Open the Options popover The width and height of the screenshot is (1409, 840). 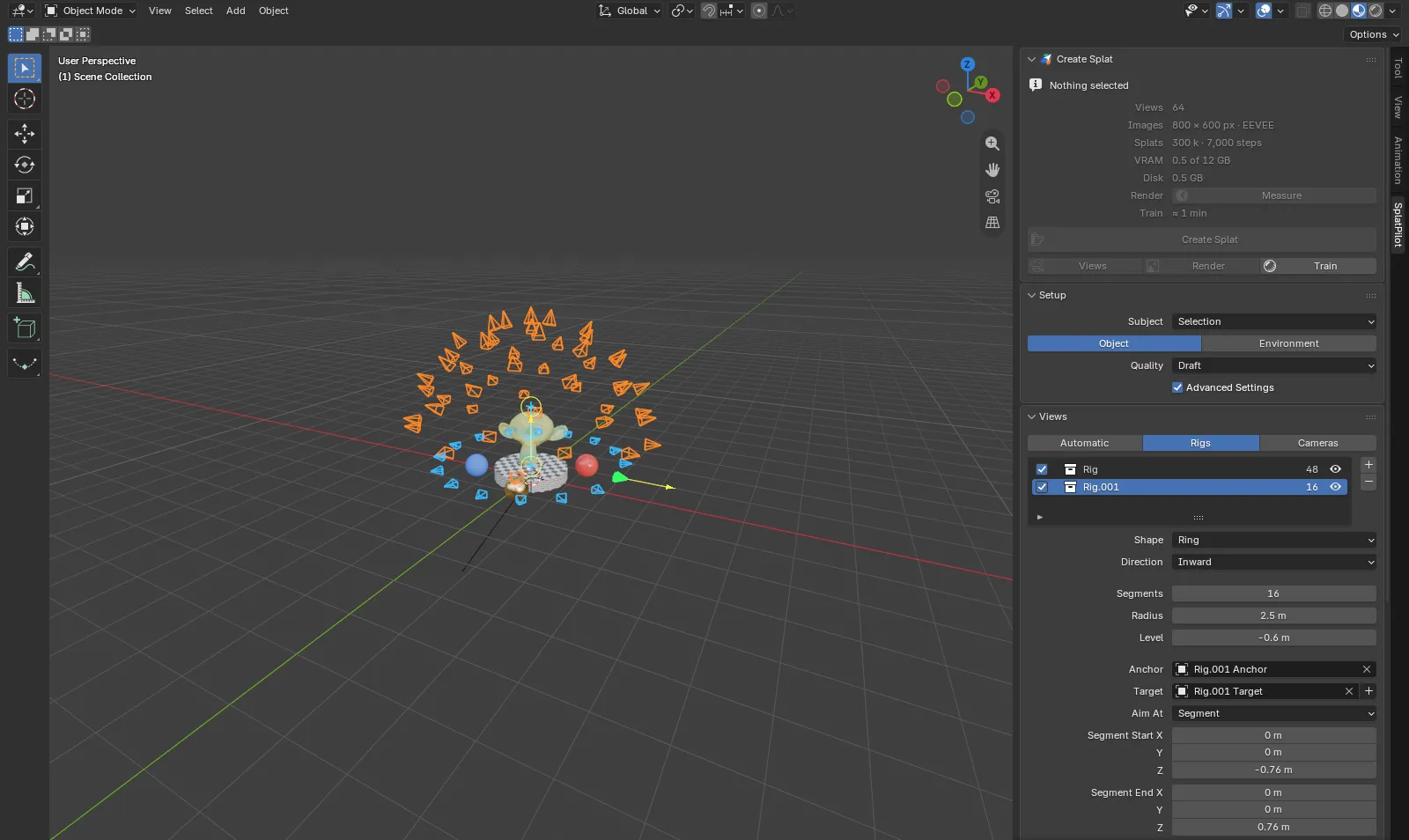pyautogui.click(x=1373, y=34)
